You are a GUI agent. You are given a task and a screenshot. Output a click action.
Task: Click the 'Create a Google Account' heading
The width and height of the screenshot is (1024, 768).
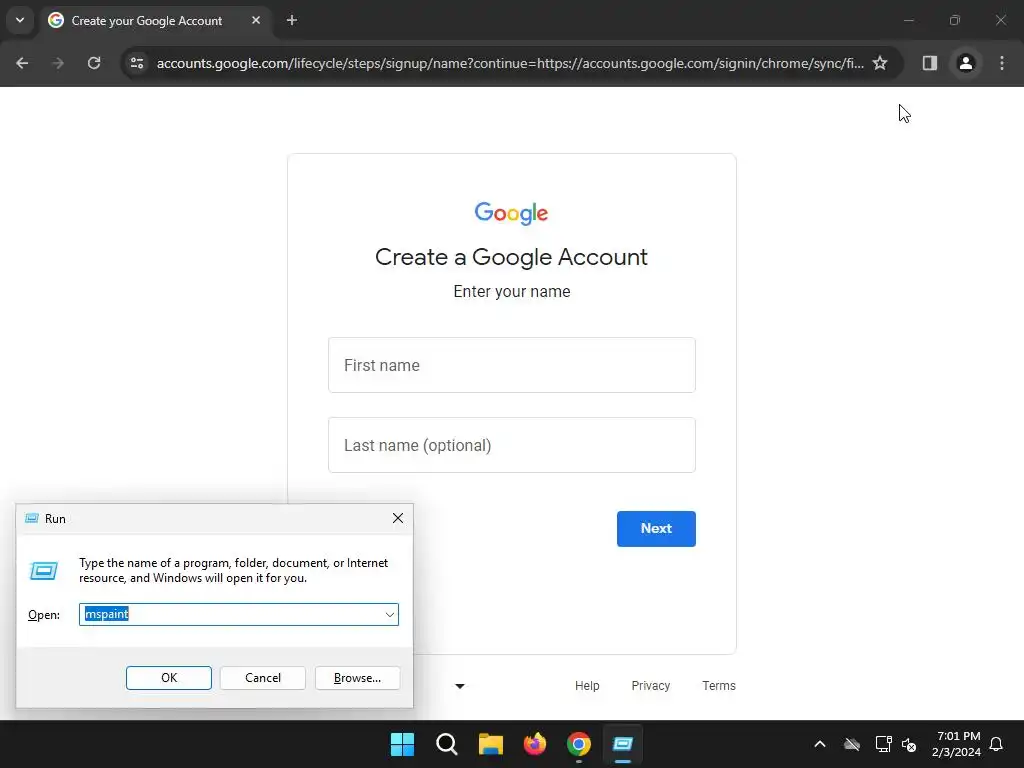point(511,257)
